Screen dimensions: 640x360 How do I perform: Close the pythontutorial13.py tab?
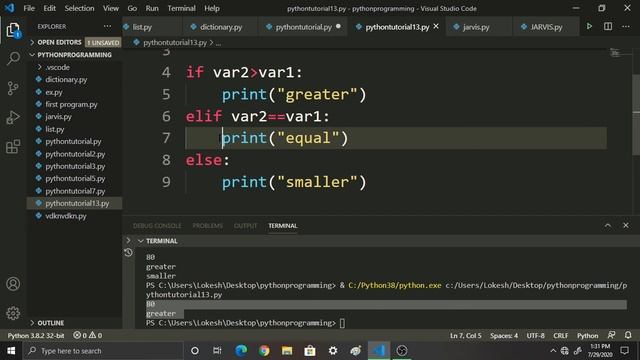click(x=436, y=27)
